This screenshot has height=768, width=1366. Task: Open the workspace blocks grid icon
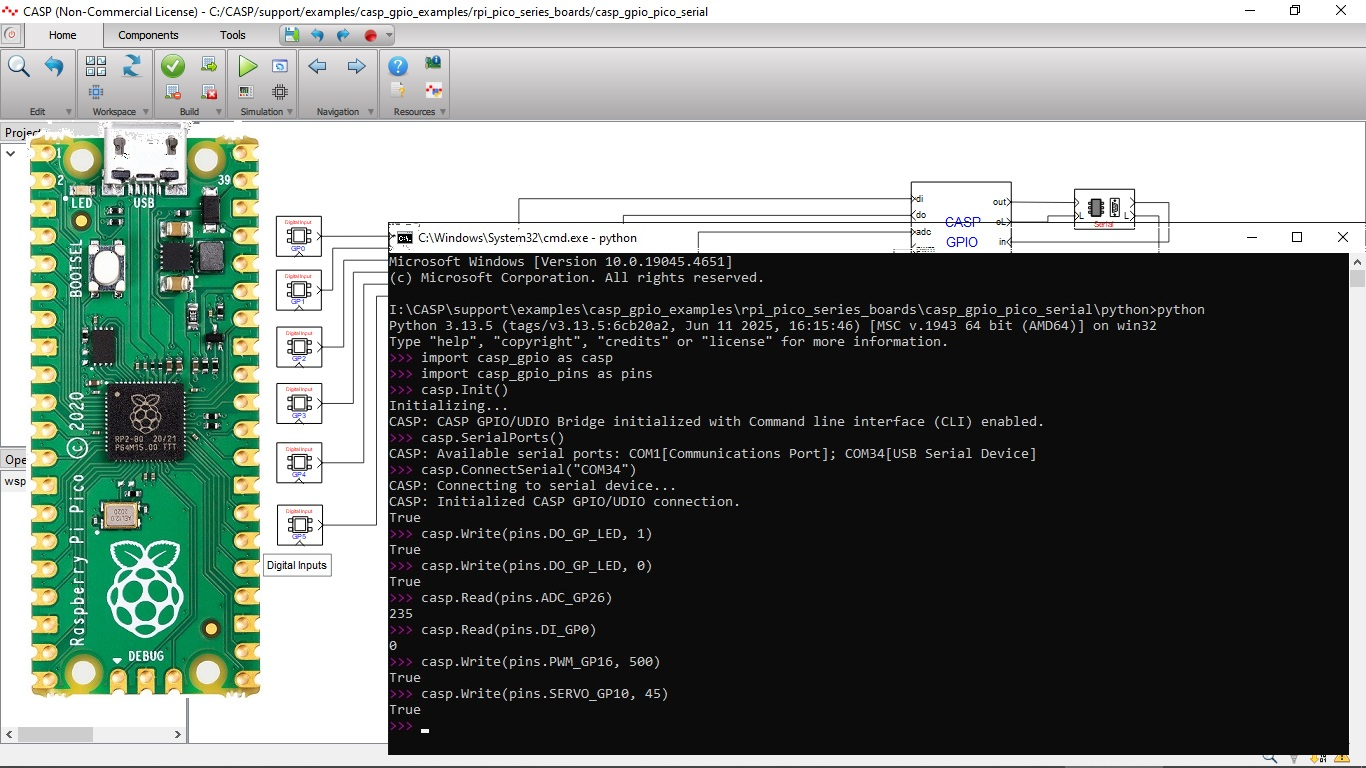point(96,66)
